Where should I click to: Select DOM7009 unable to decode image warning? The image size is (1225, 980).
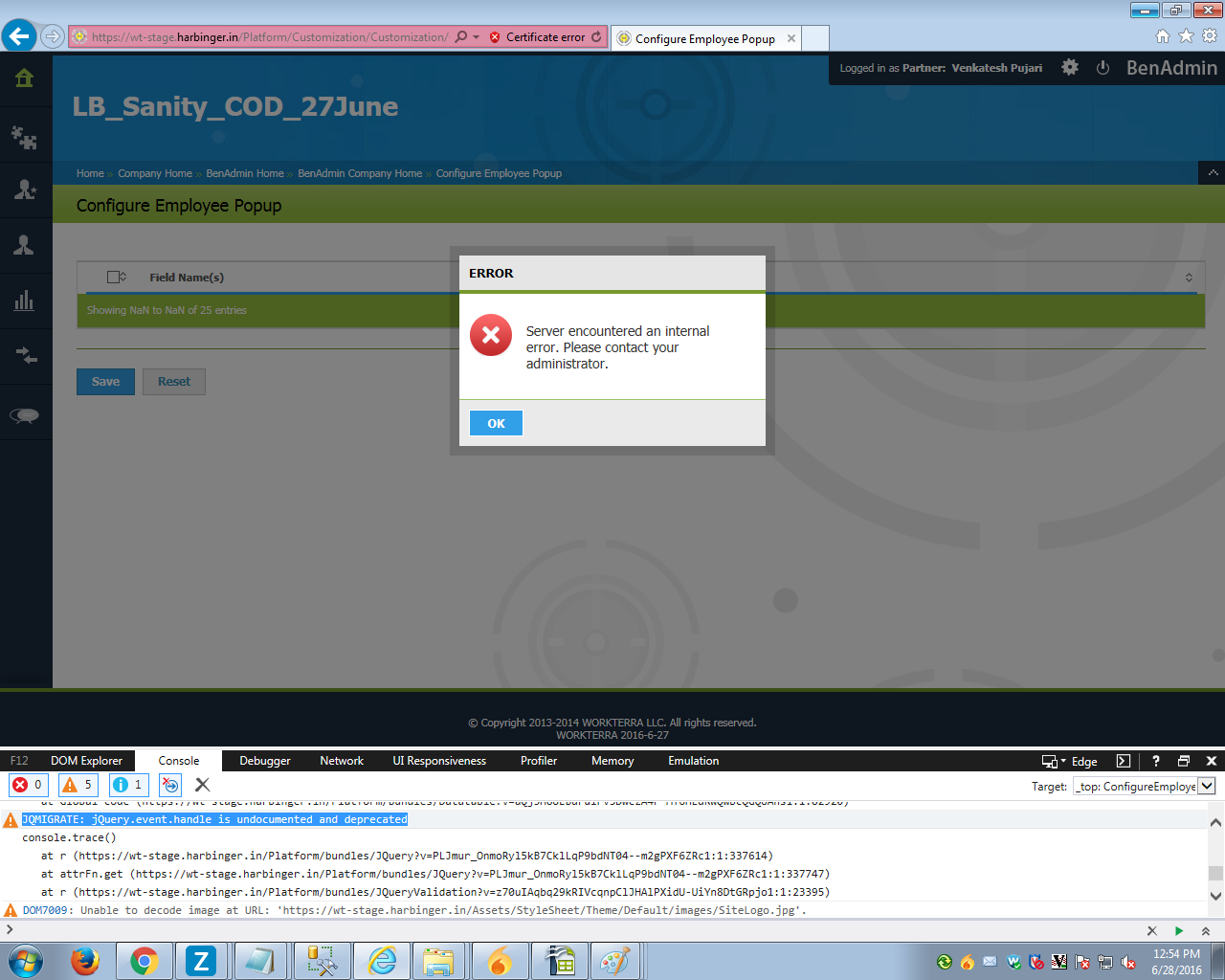(x=414, y=910)
